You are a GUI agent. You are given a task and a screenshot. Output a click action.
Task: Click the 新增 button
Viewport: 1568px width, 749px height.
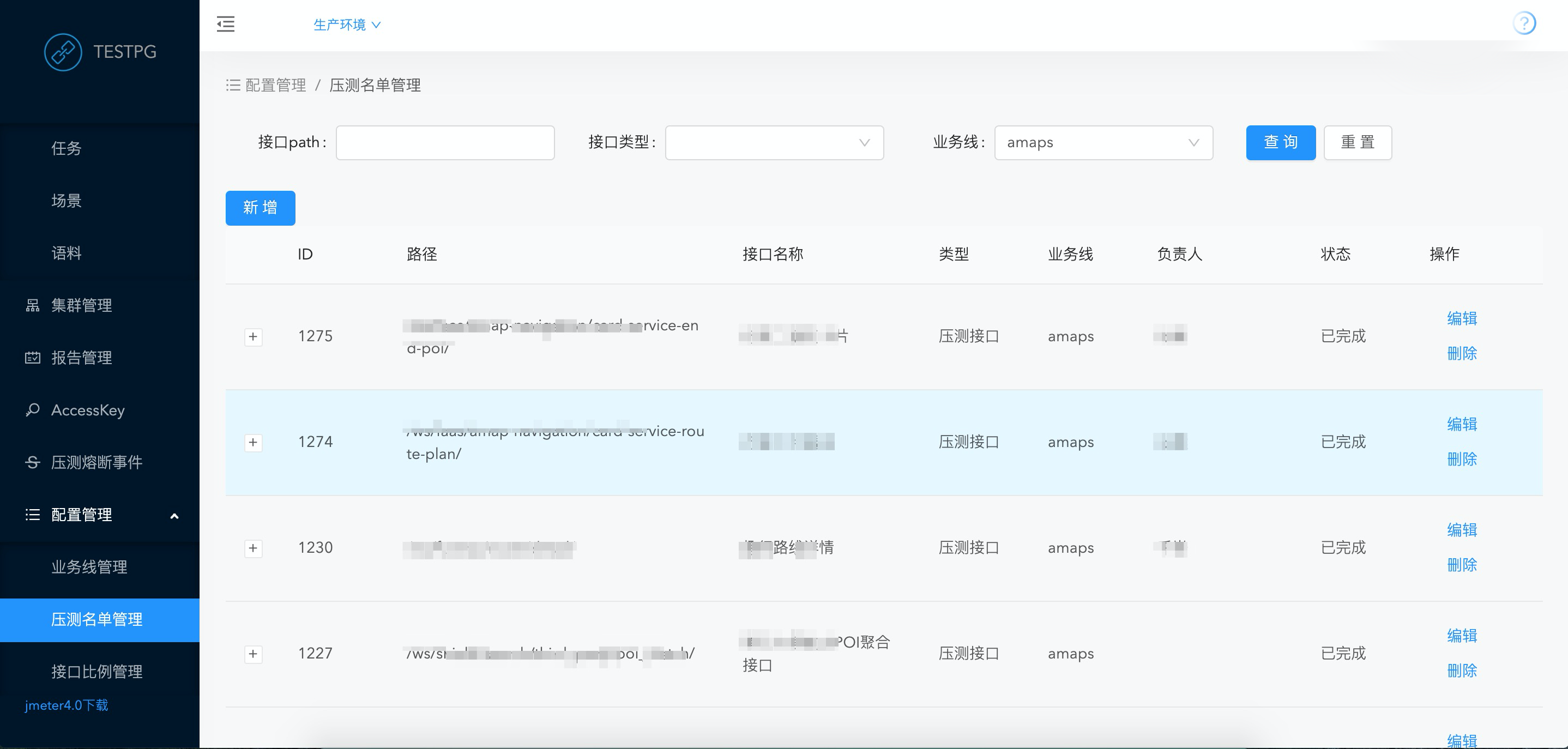pos(260,208)
